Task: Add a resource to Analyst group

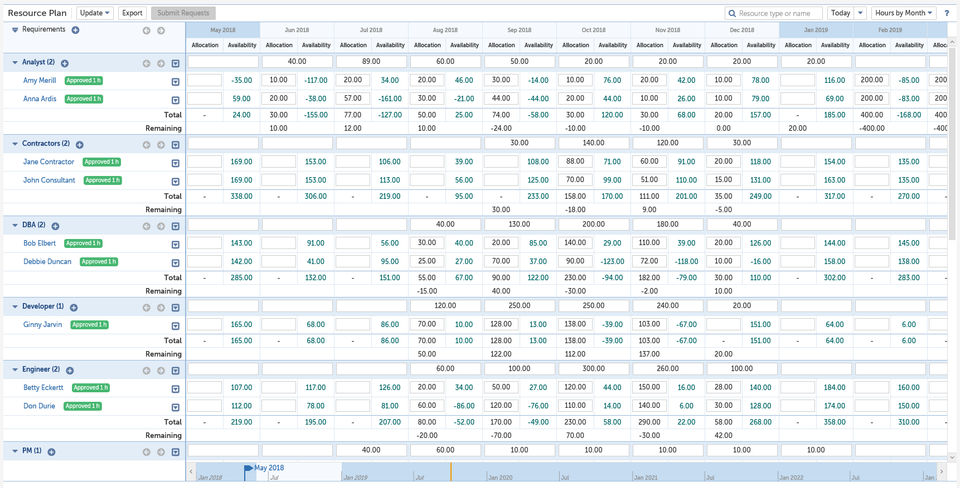Action: click(64, 63)
